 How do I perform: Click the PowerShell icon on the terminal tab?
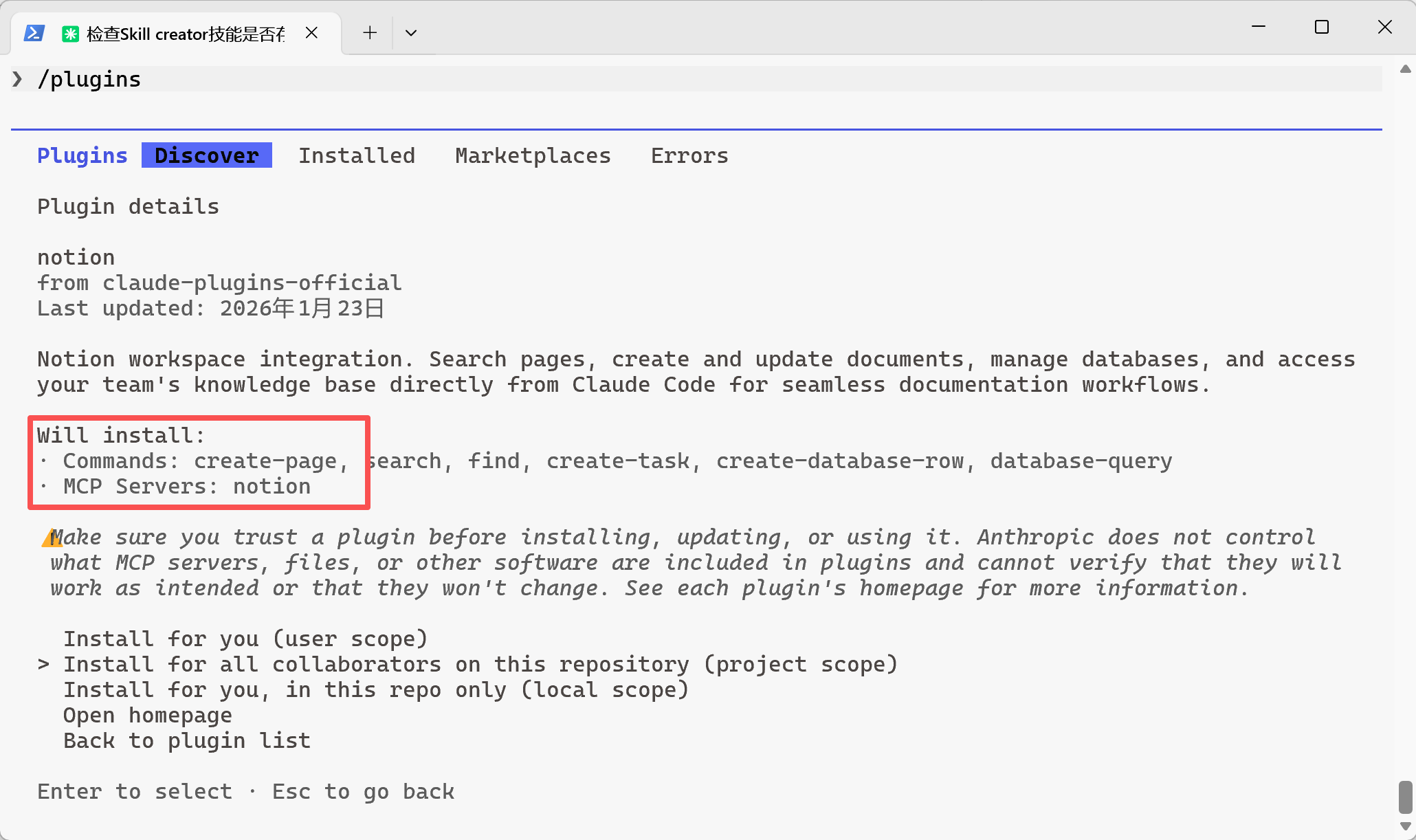(34, 33)
